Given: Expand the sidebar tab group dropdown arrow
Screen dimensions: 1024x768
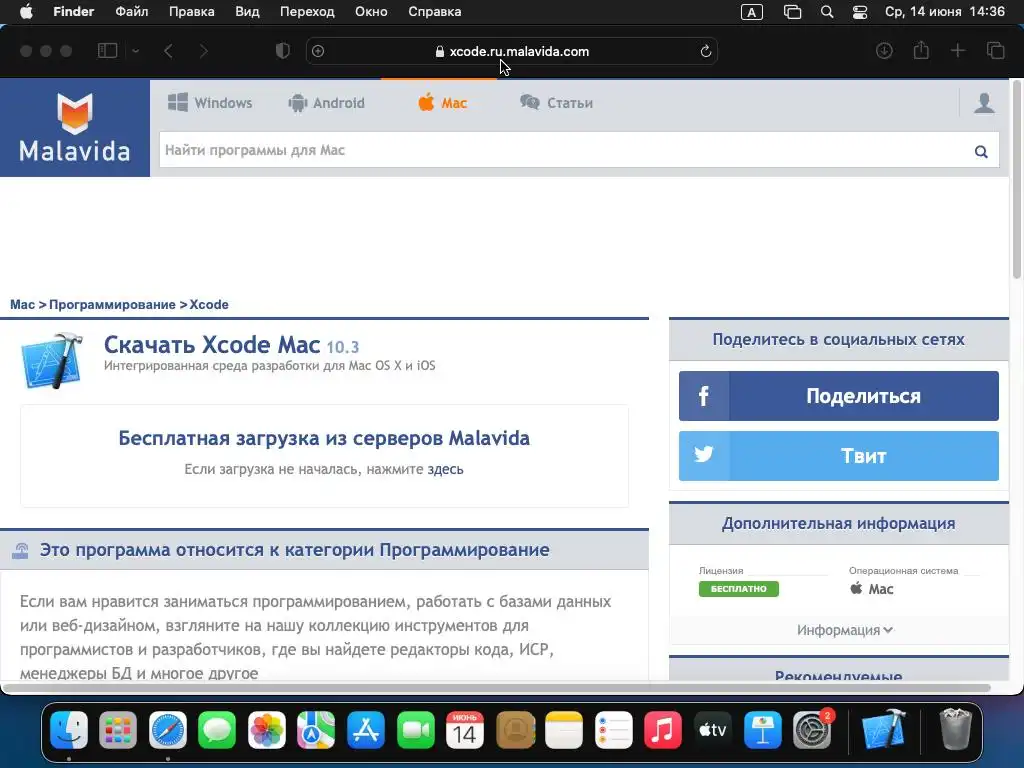Looking at the screenshot, I should pos(135,51).
